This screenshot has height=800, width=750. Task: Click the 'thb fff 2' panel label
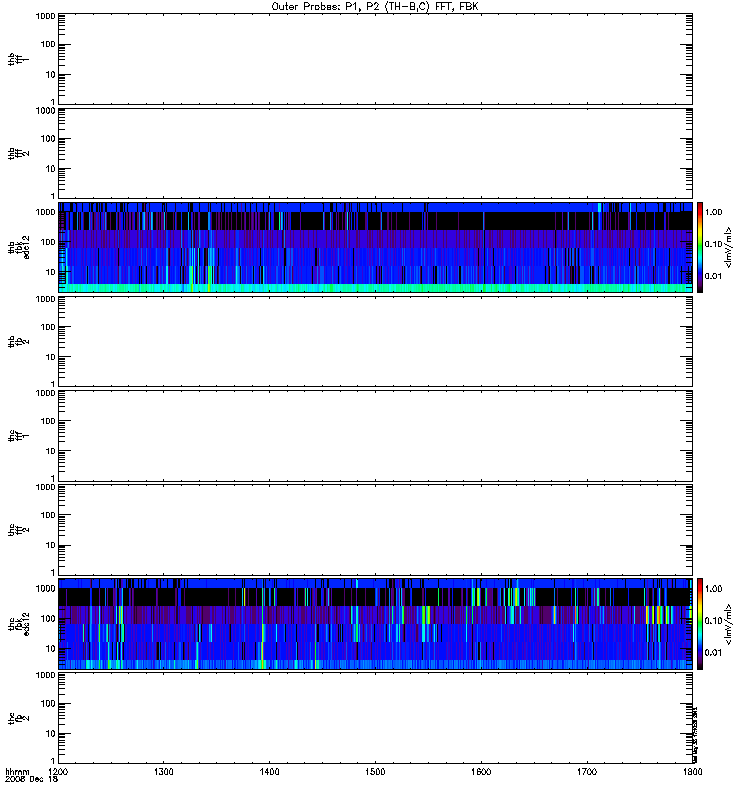tap(18, 154)
